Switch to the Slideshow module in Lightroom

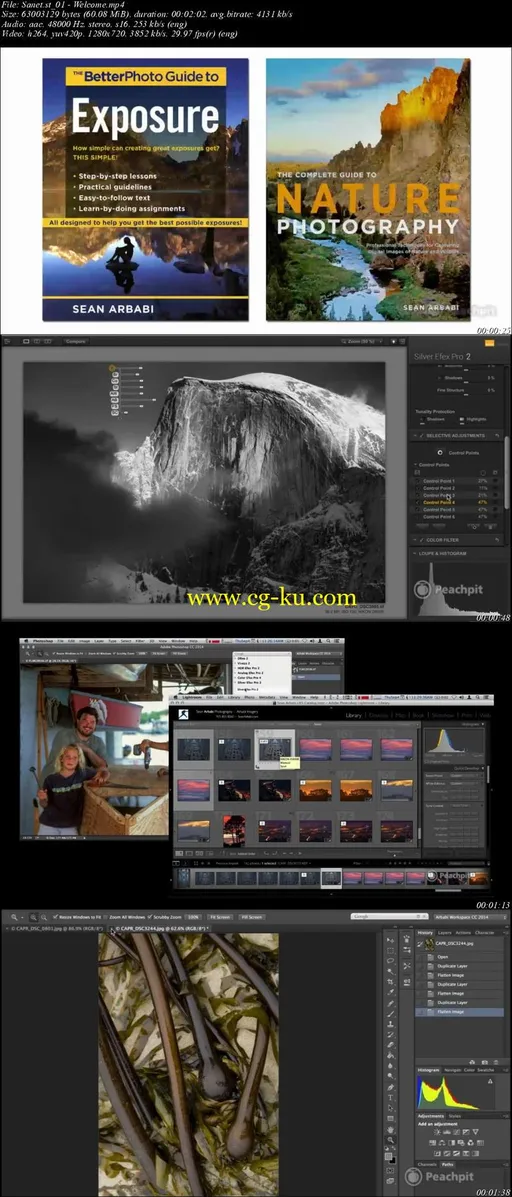[443, 715]
